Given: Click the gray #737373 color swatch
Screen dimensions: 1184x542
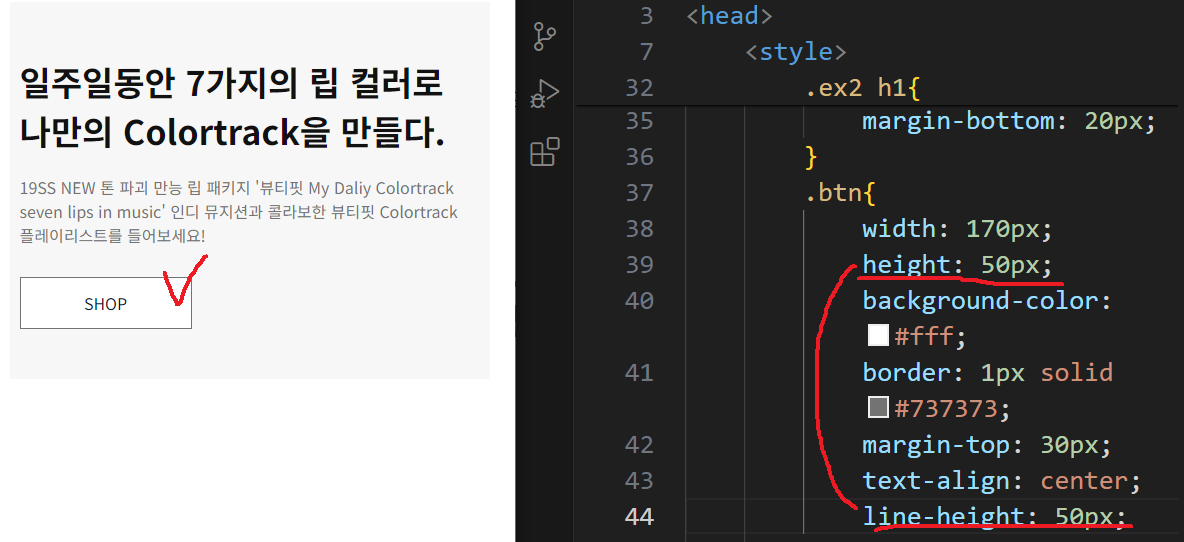Looking at the screenshot, I should click(878, 408).
